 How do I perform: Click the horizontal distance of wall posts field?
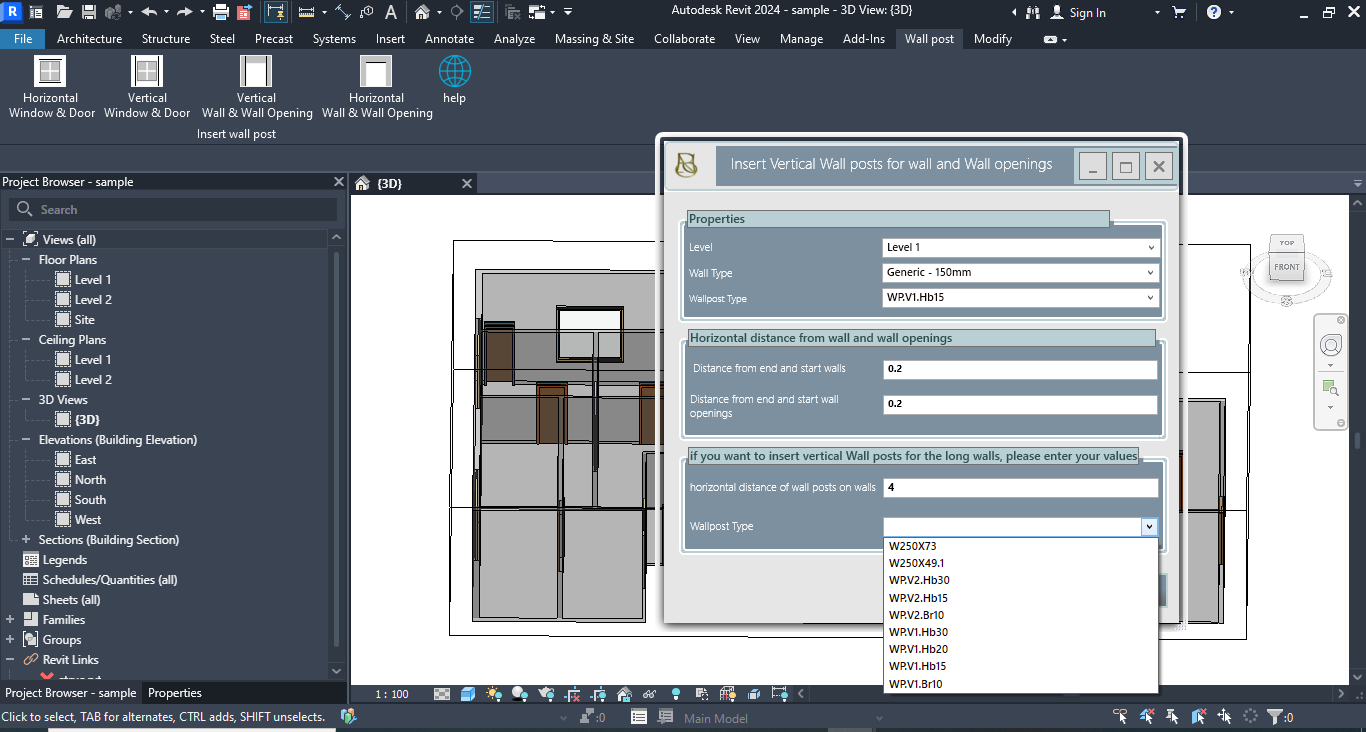1020,488
